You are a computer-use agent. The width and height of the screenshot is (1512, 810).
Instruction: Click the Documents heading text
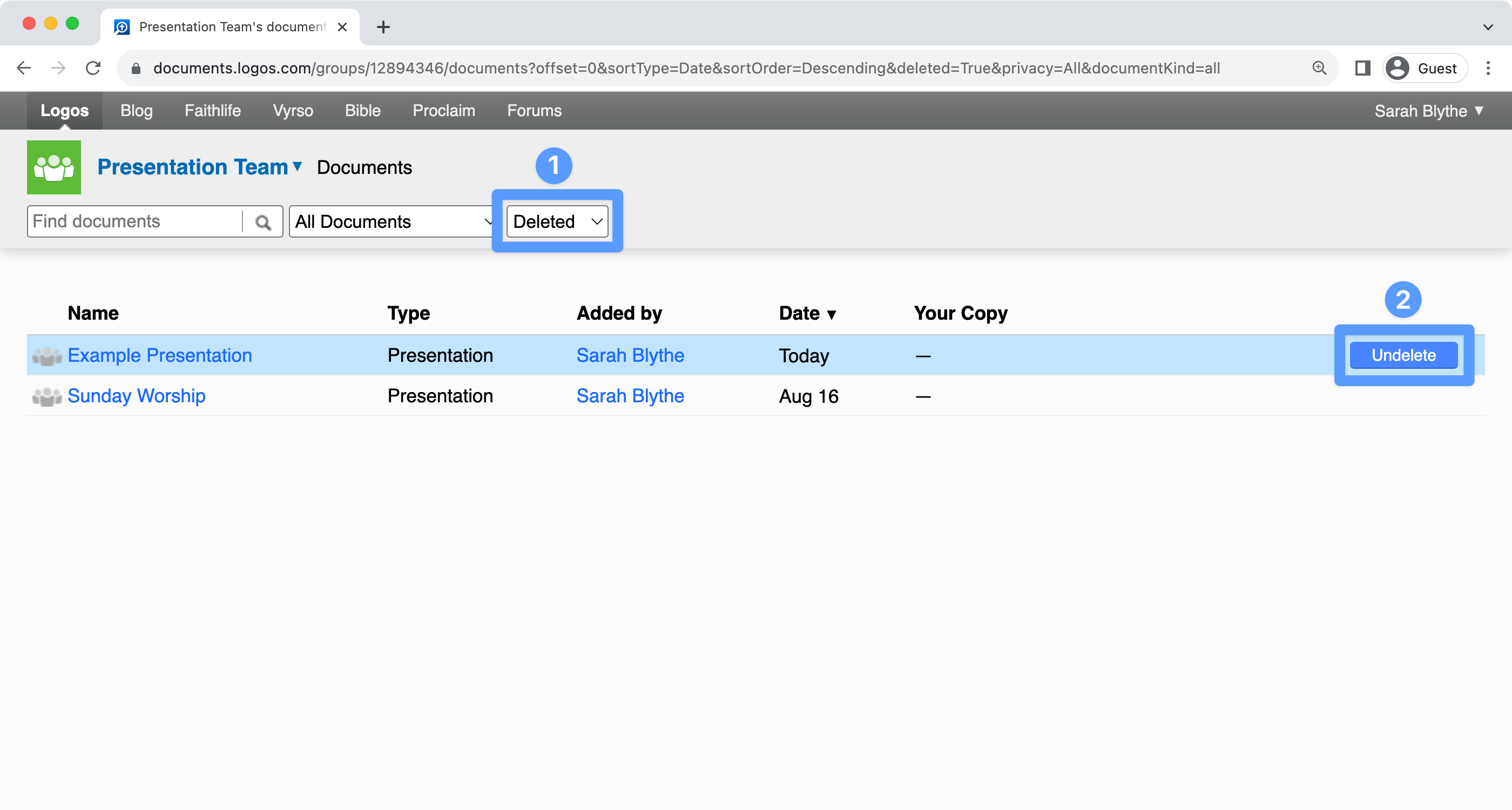(x=364, y=167)
